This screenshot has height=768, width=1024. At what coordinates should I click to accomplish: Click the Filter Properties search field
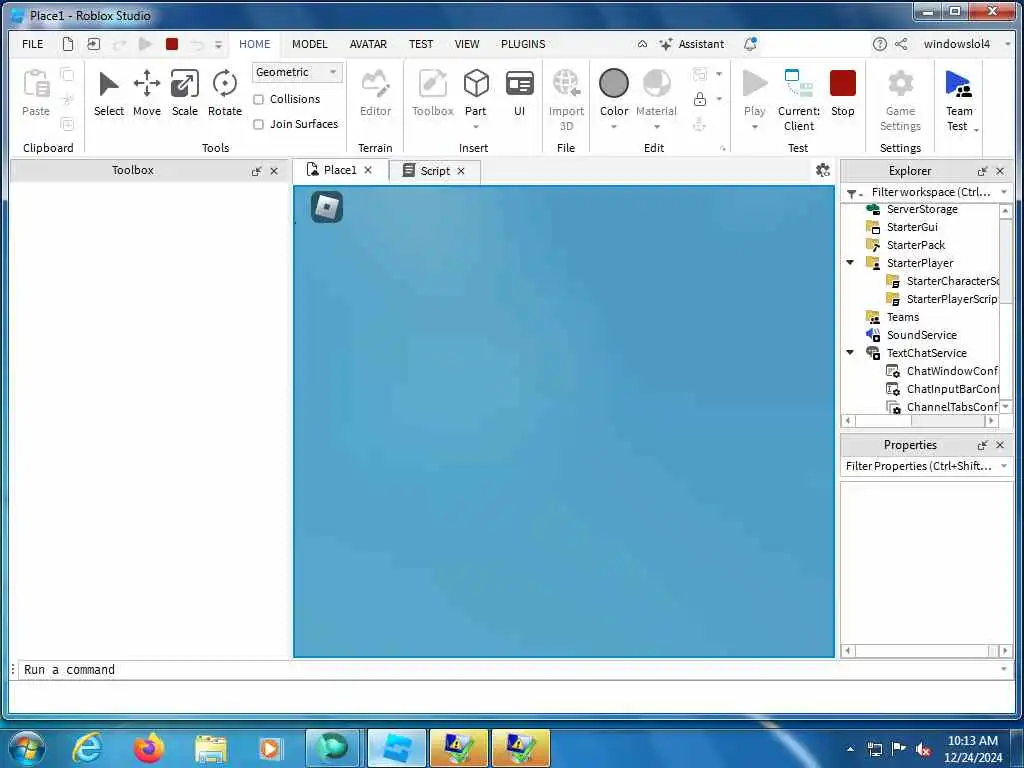919,466
